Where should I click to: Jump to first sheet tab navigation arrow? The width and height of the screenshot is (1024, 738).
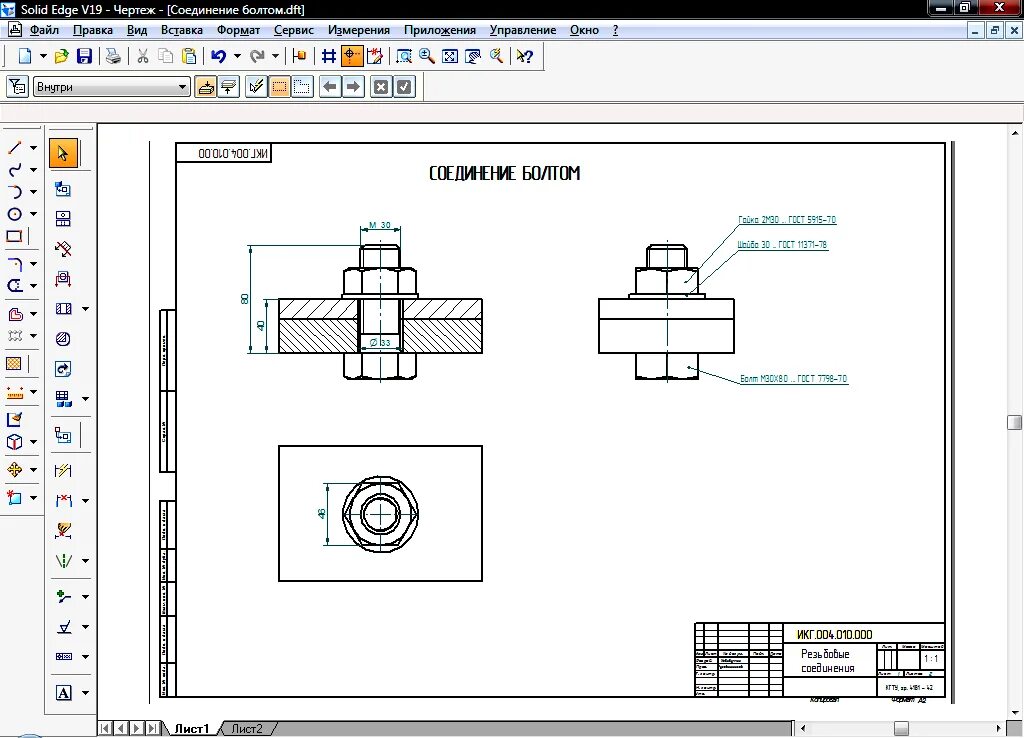tap(106, 728)
